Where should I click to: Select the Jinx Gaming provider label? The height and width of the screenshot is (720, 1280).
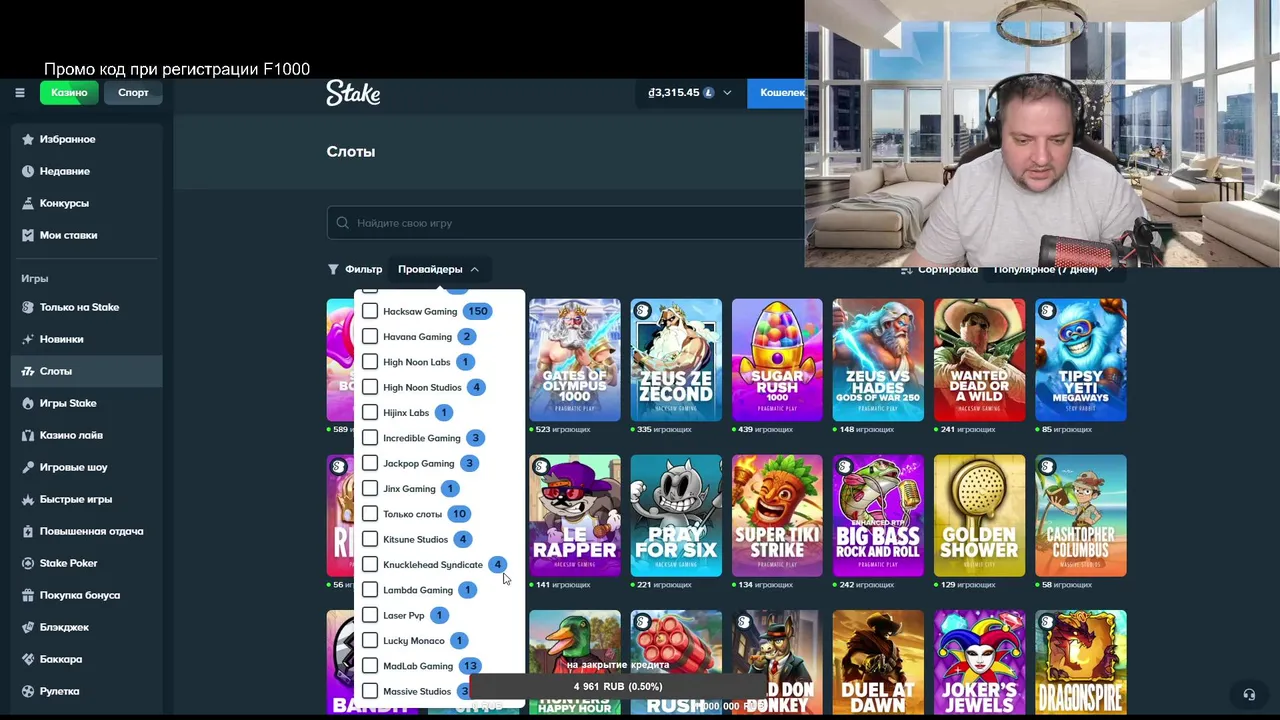(409, 489)
